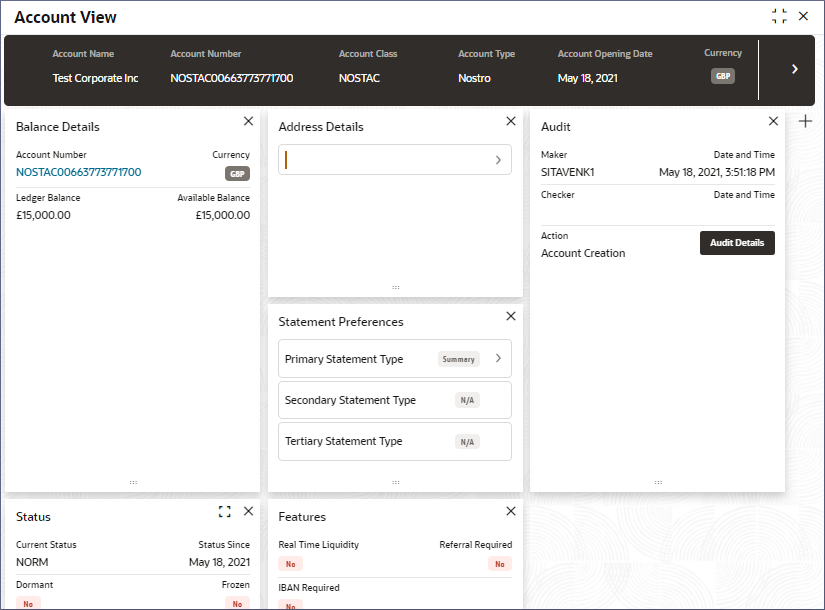The image size is (825, 610).
Task: Click GBP currency badge in header
Action: point(722,76)
